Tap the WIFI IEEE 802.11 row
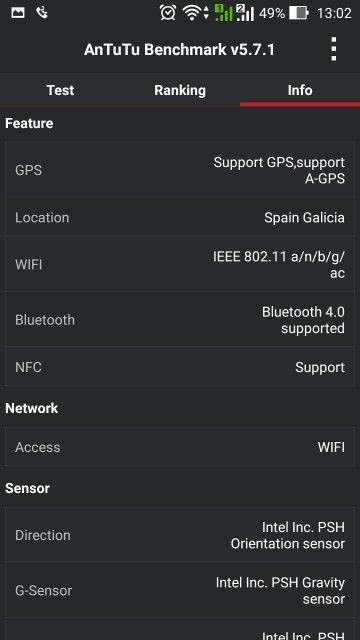This screenshot has width=360, height=640. [180, 264]
